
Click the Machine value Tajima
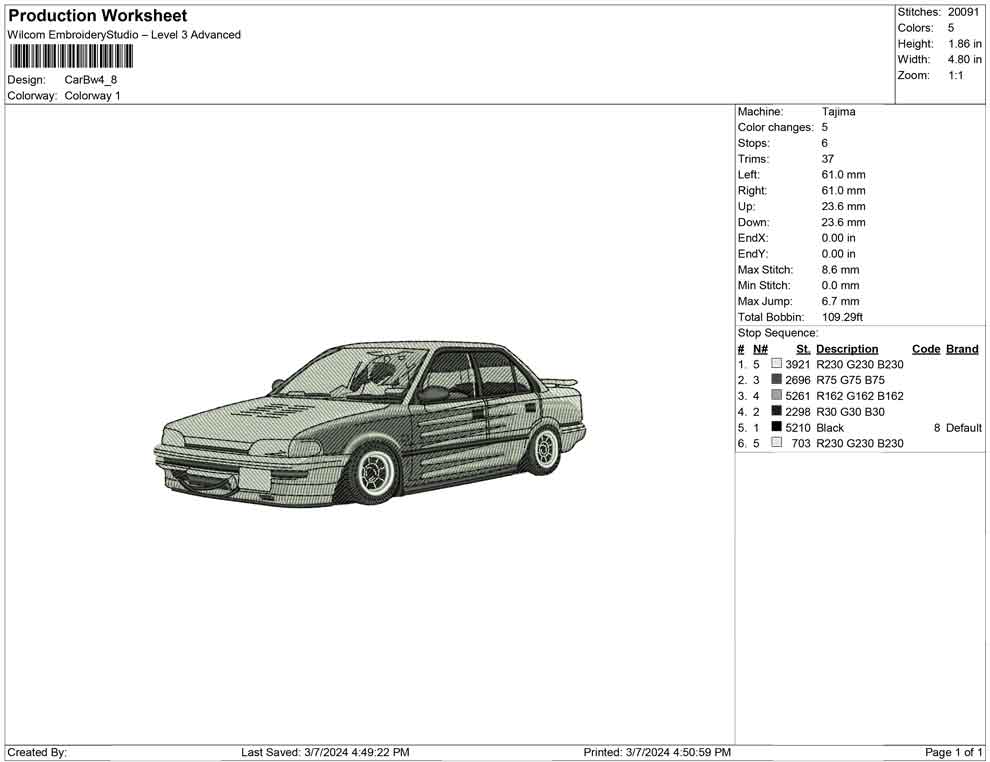[x=838, y=112]
